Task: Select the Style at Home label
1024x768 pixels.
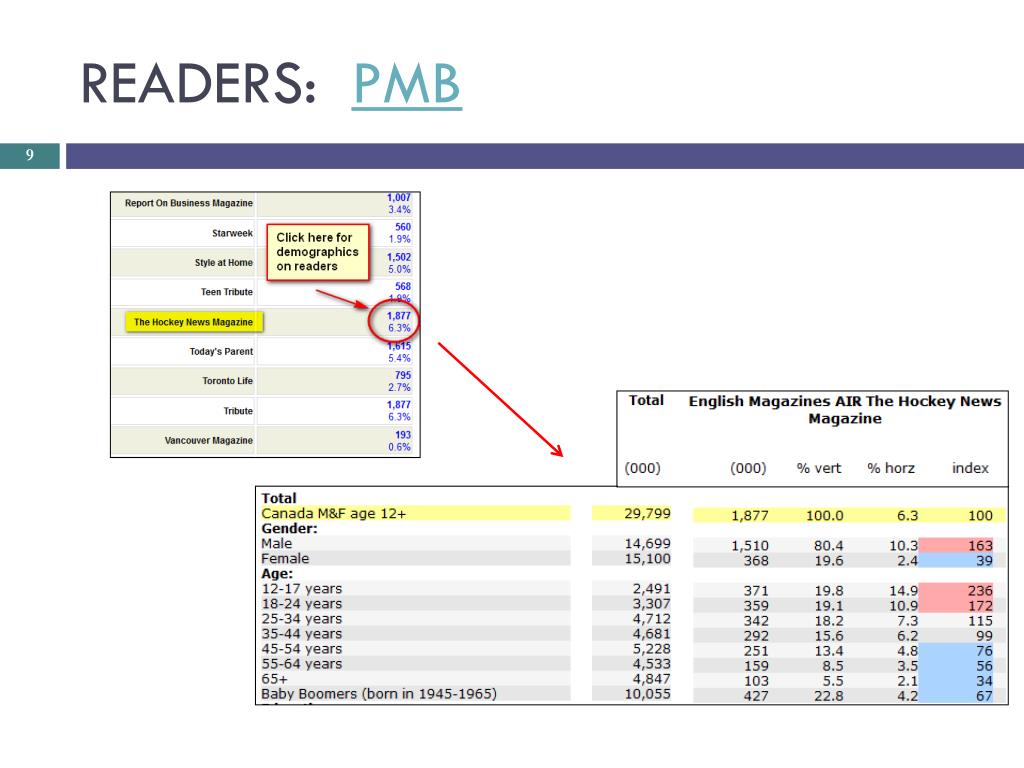Action: (223, 263)
